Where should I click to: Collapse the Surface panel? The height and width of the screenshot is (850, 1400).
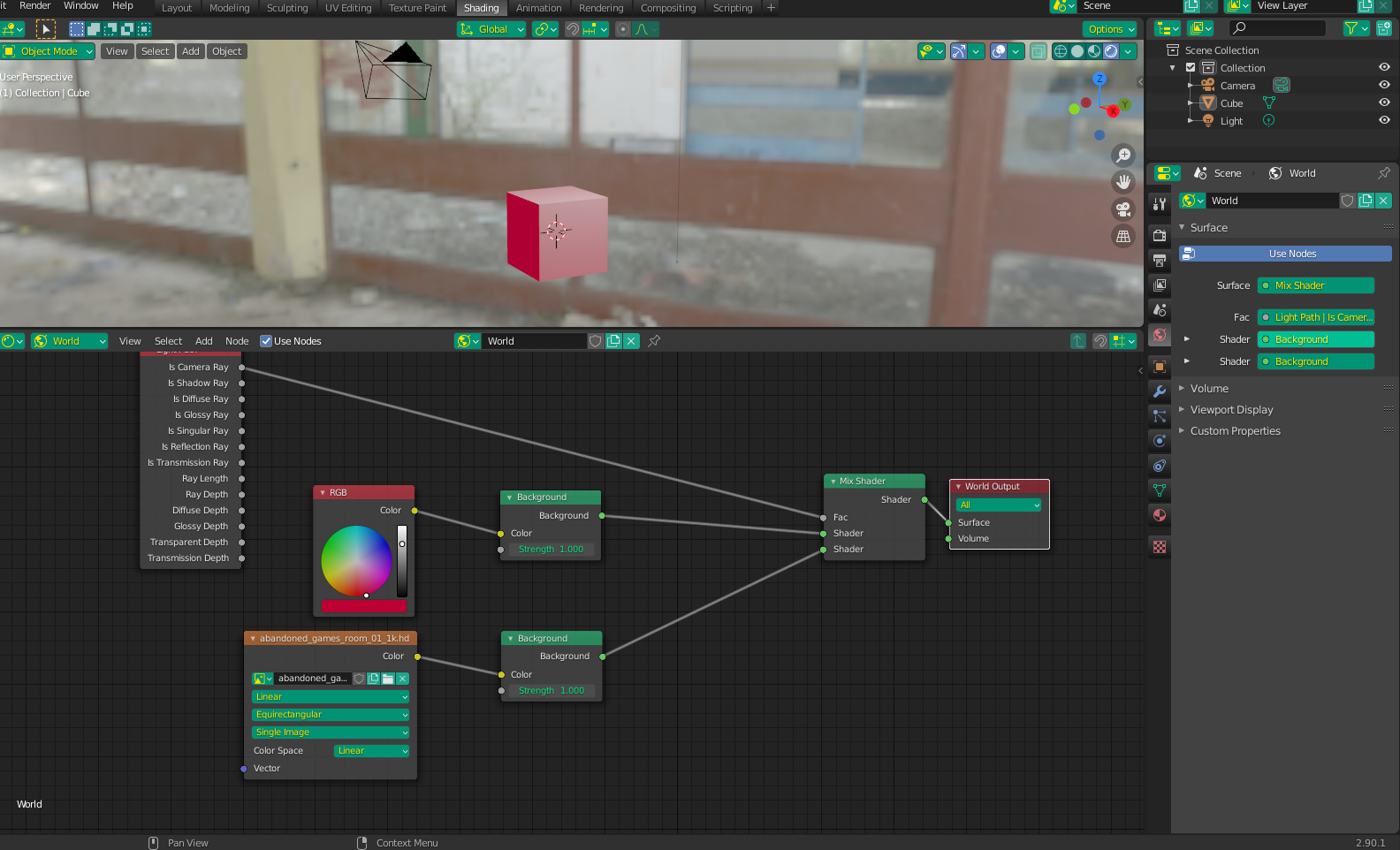pyautogui.click(x=1208, y=228)
